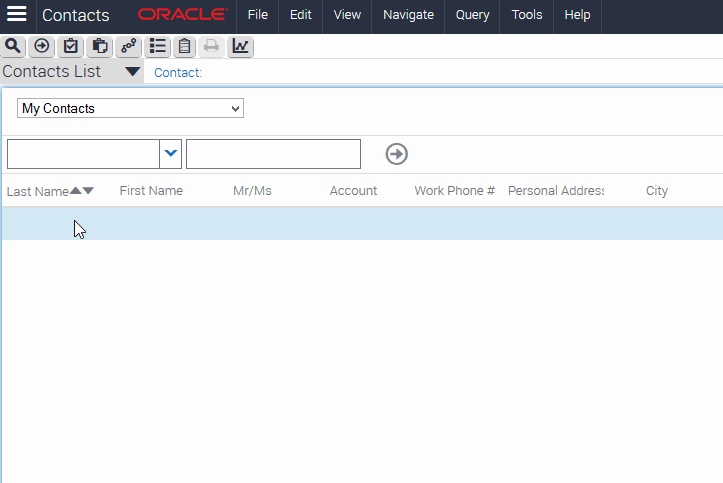Open the View menu
The width and height of the screenshot is (723, 483).
[x=347, y=15]
